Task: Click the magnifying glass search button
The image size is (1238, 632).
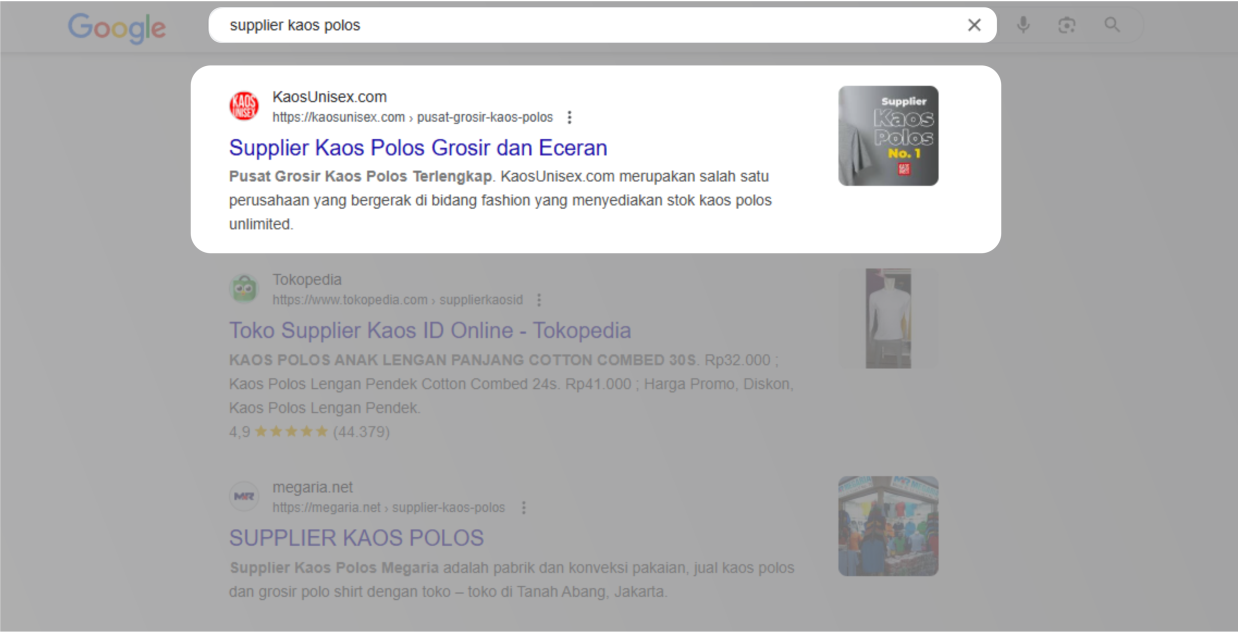Action: [x=1112, y=25]
